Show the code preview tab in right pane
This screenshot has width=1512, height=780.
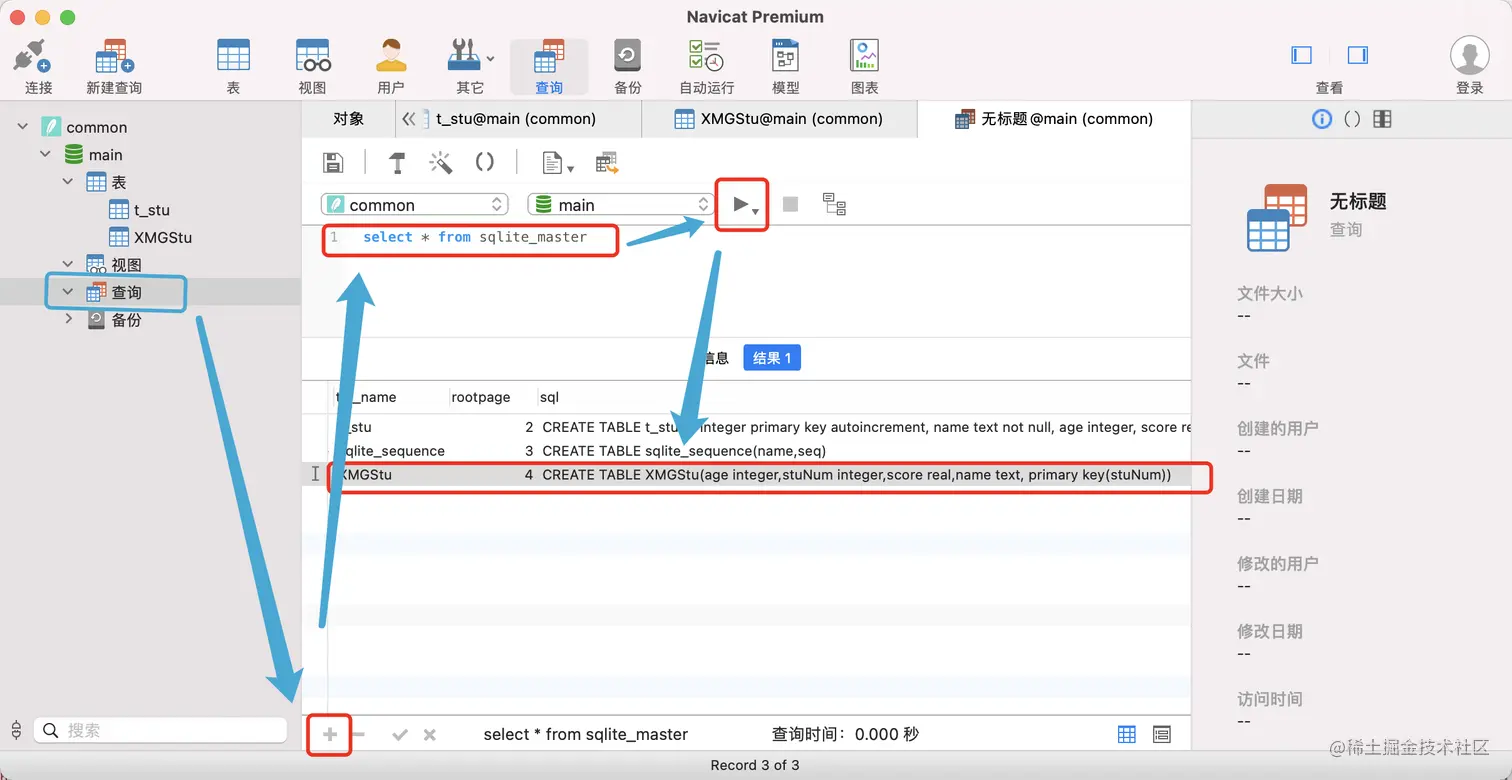[x=1352, y=119]
